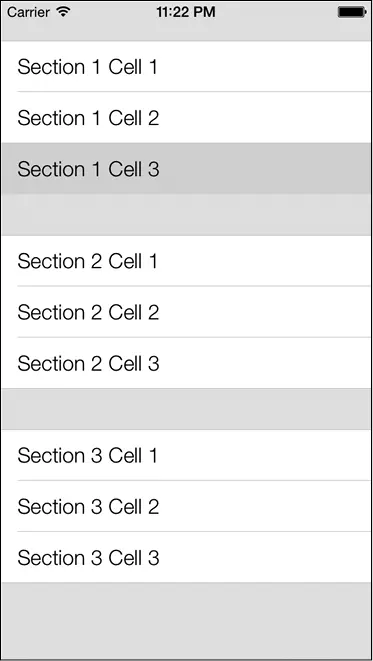Tap blank area right of Section 3 Cell 1 text
Image resolution: width=373 pixels, height=661 pixels.
[266, 455]
